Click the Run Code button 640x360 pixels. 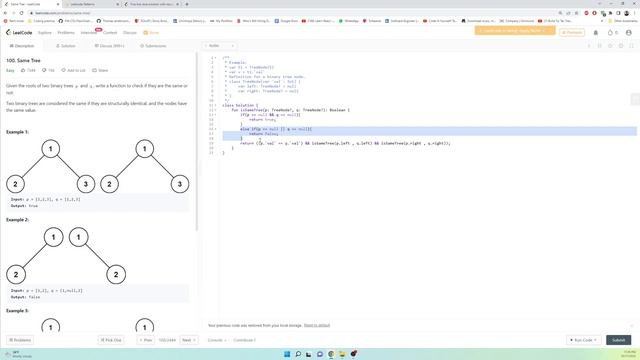pos(584,340)
